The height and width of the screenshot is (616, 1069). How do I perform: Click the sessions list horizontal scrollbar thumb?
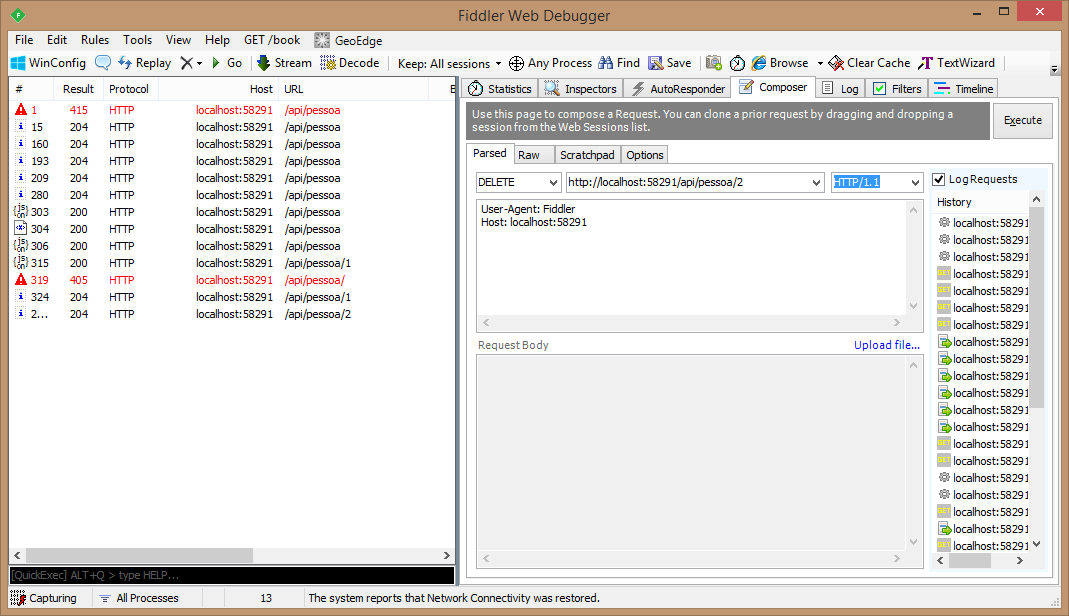(x=139, y=555)
